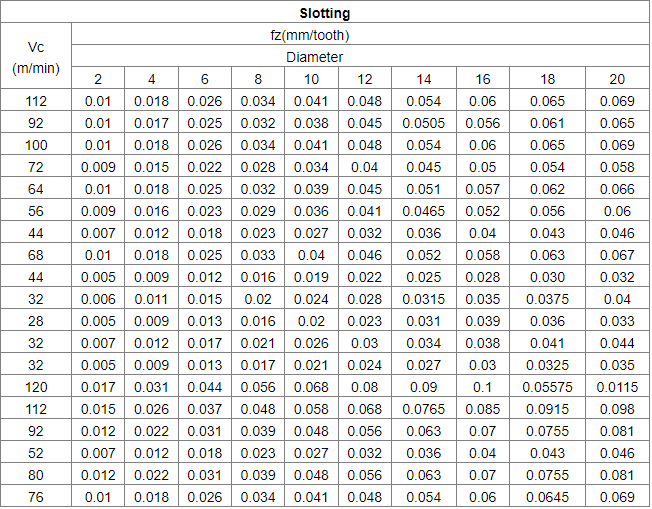
Task: Click the Vc value 100 cell
Action: (x=36, y=145)
